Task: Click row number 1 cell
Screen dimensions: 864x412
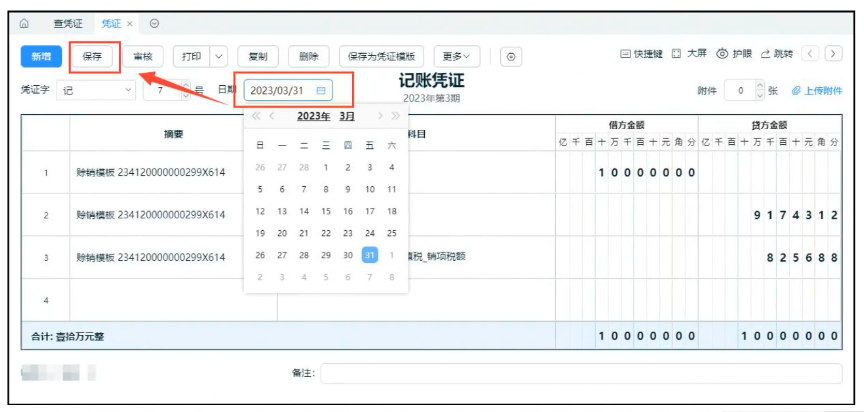Action: (x=46, y=173)
